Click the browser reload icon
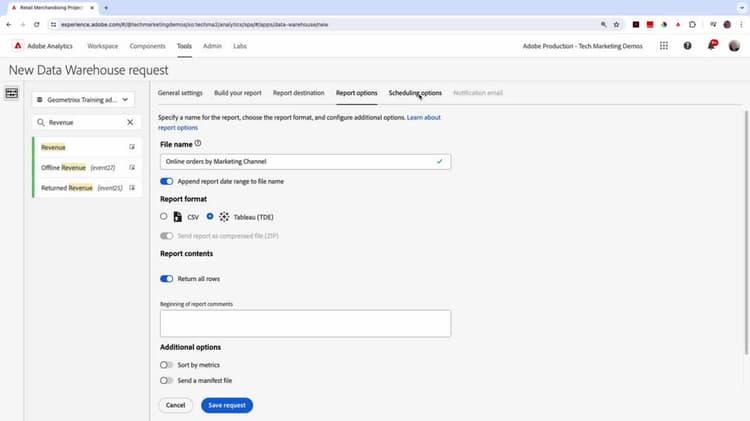The width and height of the screenshot is (750, 421). click(37, 24)
